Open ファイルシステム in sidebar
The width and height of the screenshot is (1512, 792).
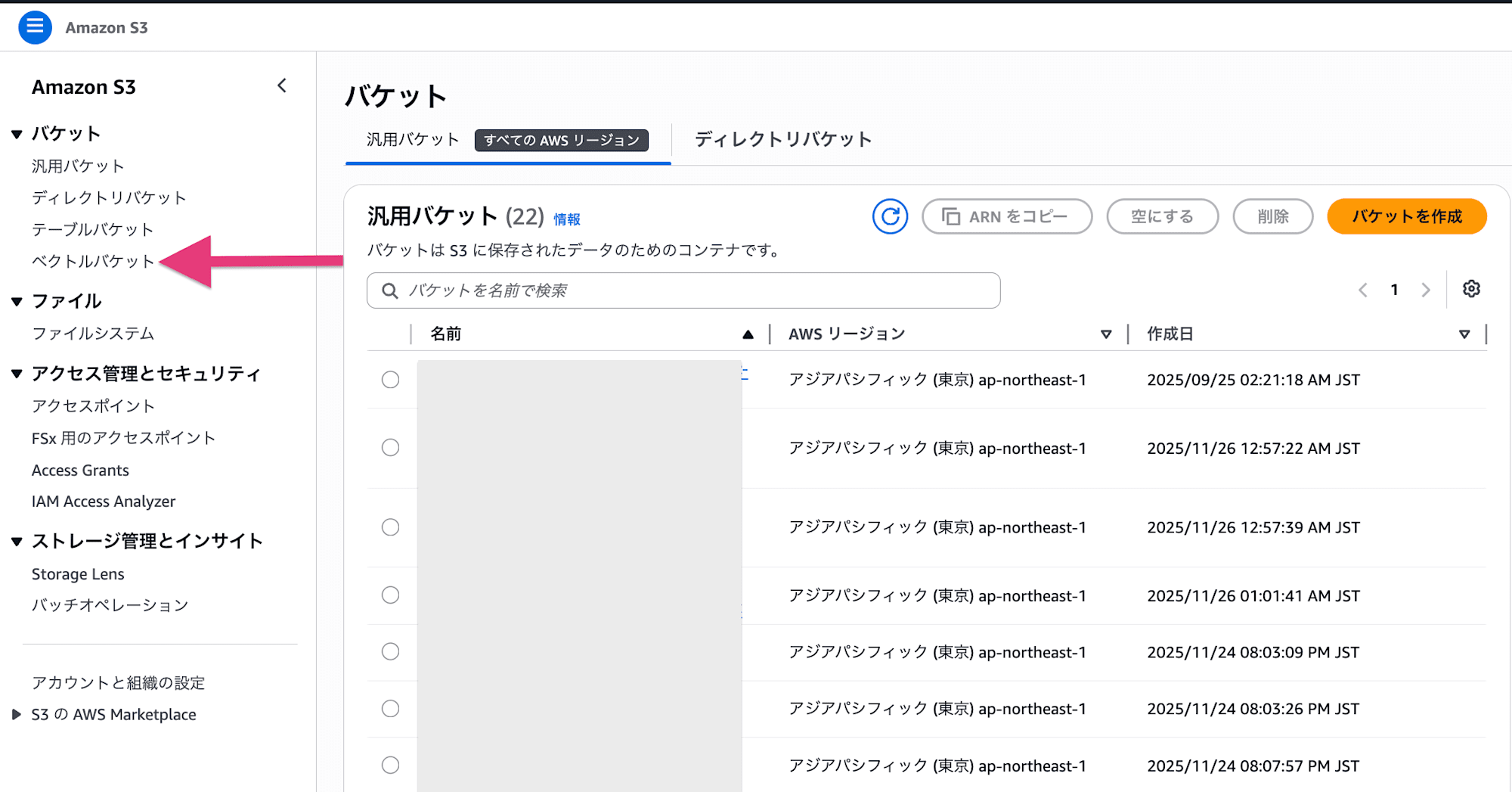tap(93, 334)
